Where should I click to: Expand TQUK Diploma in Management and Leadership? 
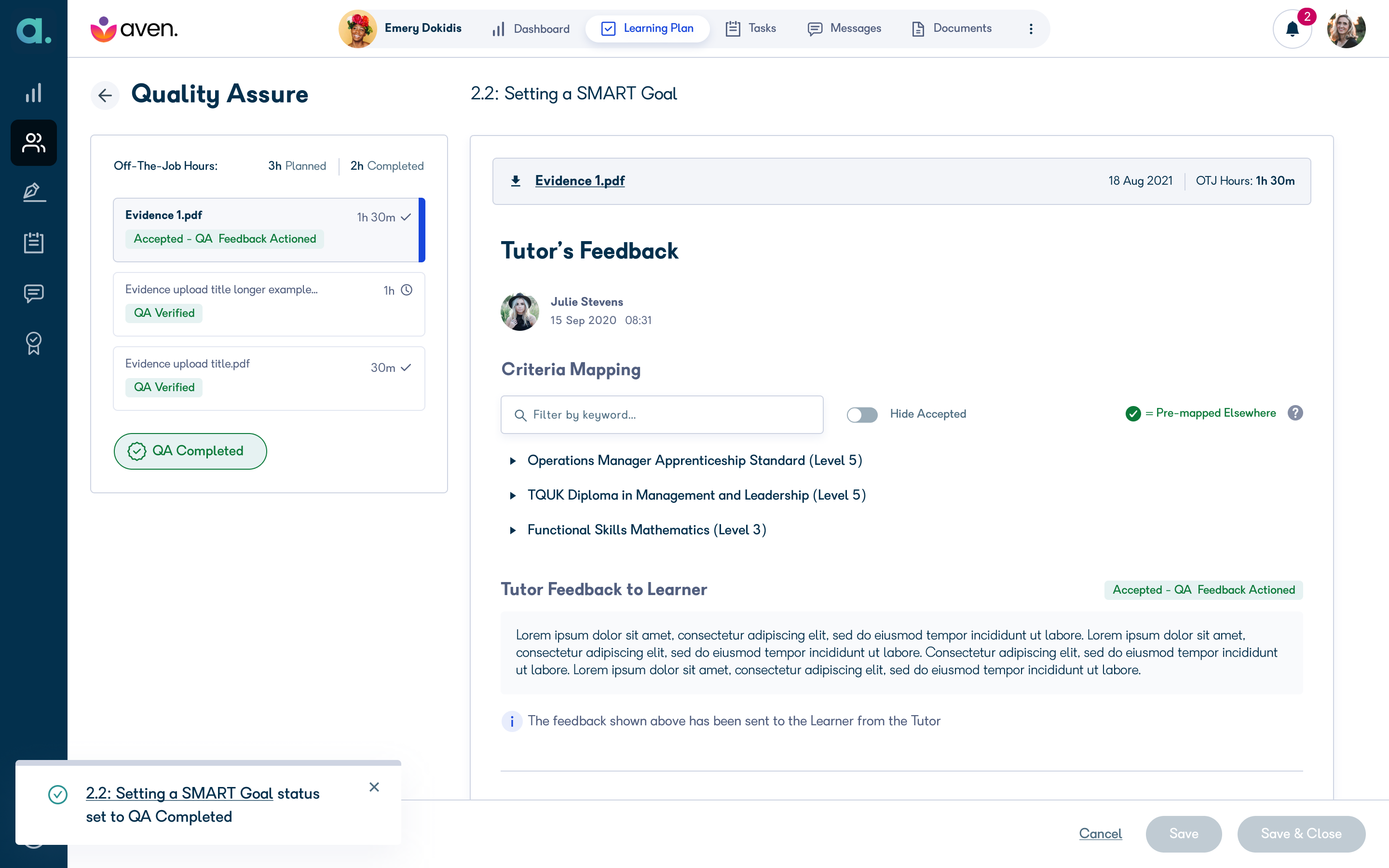(x=513, y=495)
